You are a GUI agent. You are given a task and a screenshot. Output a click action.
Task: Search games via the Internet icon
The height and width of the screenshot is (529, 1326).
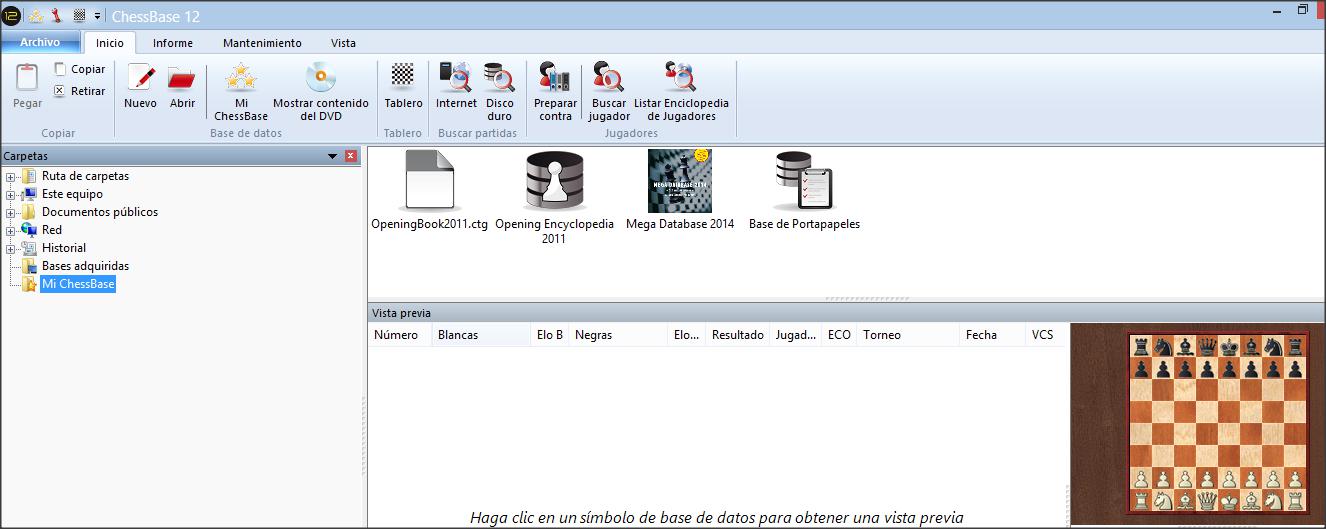pos(456,77)
